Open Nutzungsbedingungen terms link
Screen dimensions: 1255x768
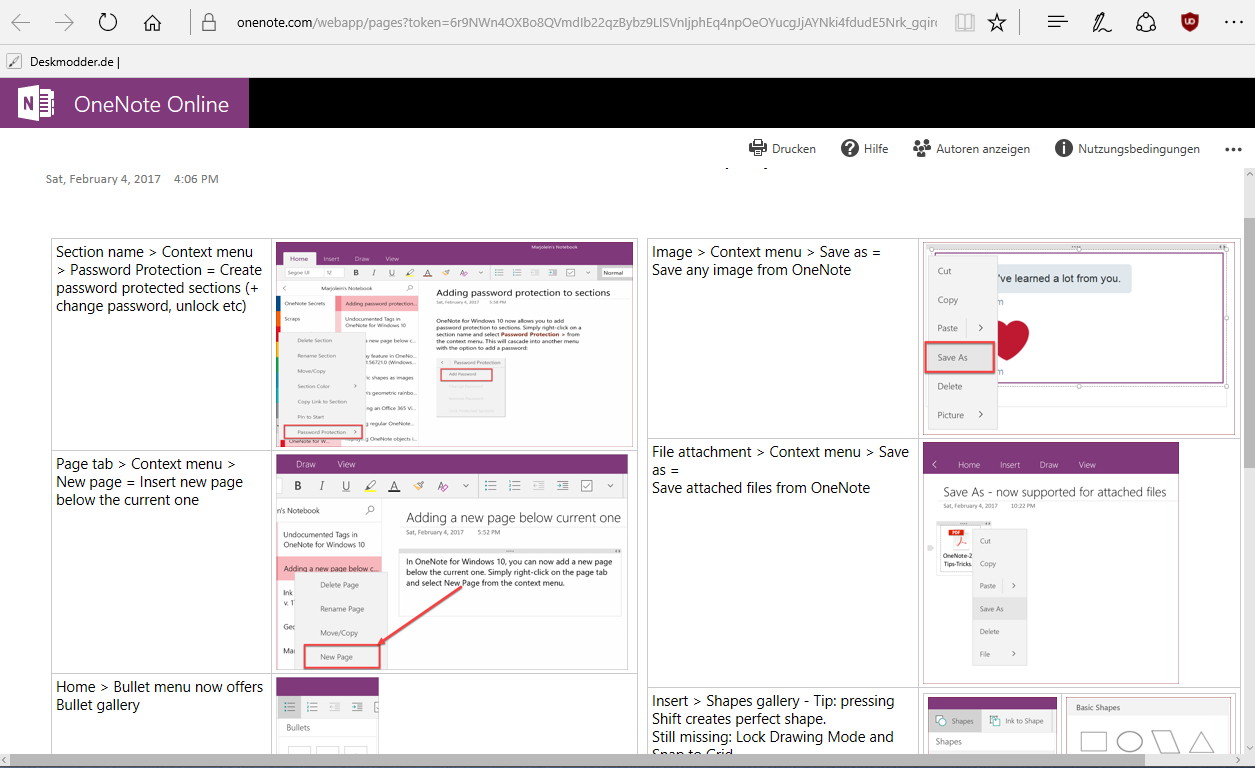[1127, 148]
